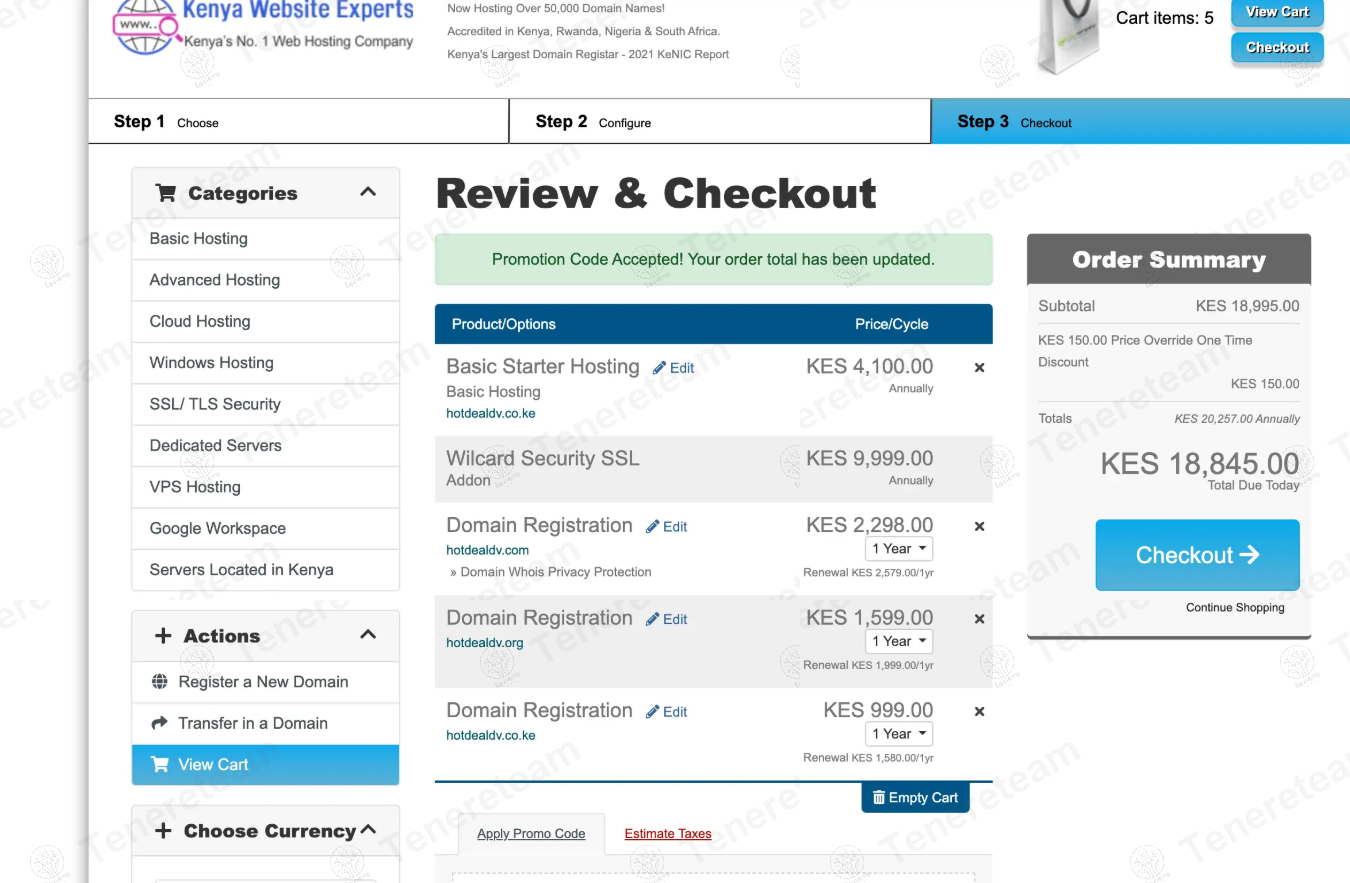Collapse the Categories panel chevron
This screenshot has width=1350, height=883.
368,192
